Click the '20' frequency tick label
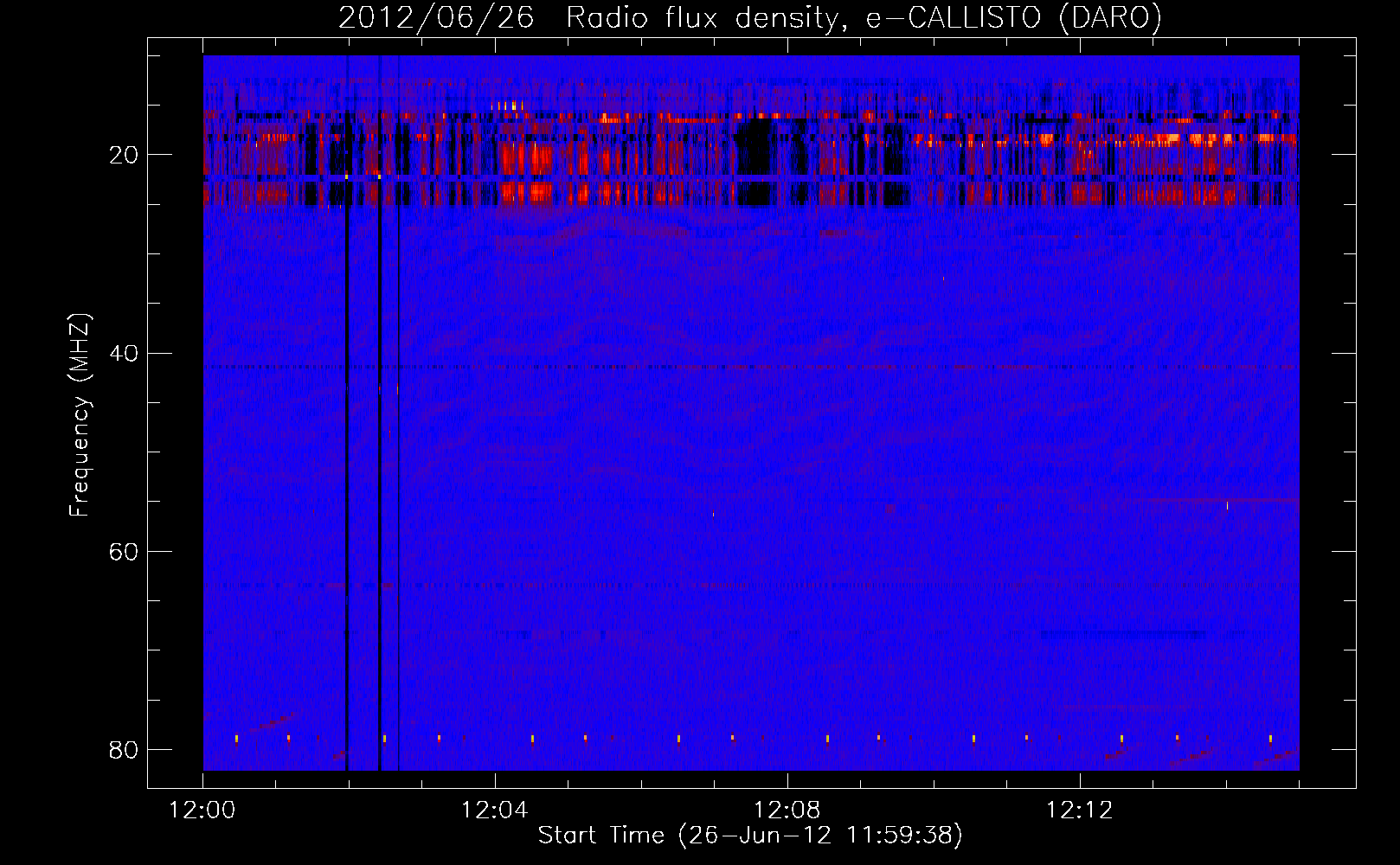The width and height of the screenshot is (1400, 865). pyautogui.click(x=124, y=156)
